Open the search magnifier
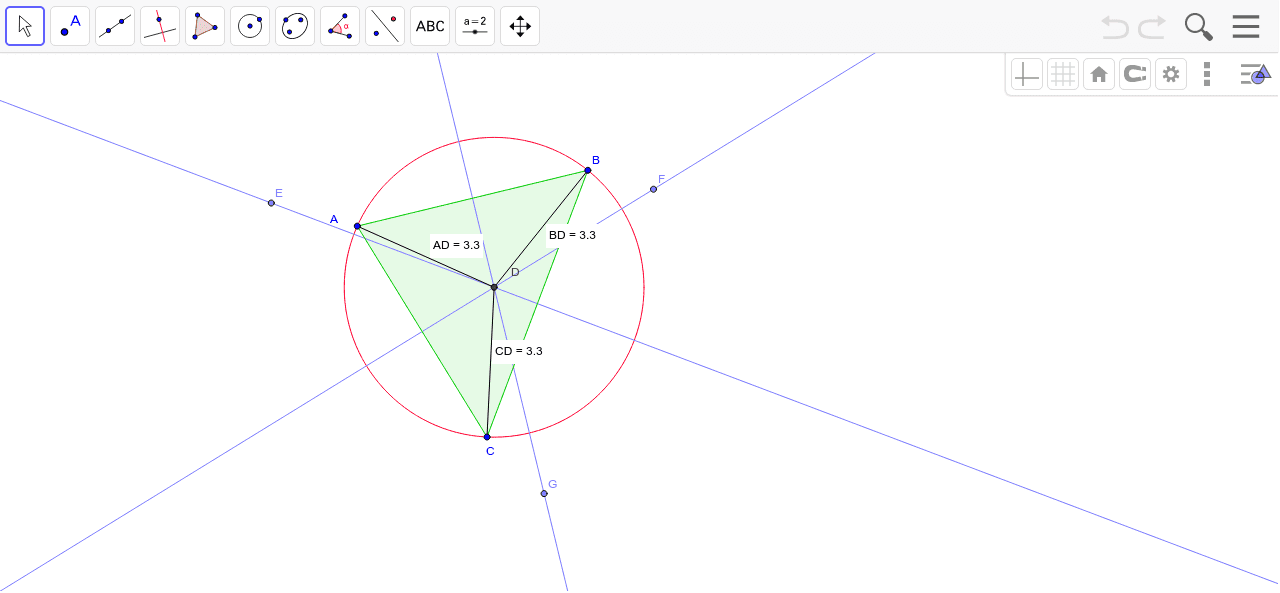Viewport: 1280px width, 593px height. pos(1199,27)
